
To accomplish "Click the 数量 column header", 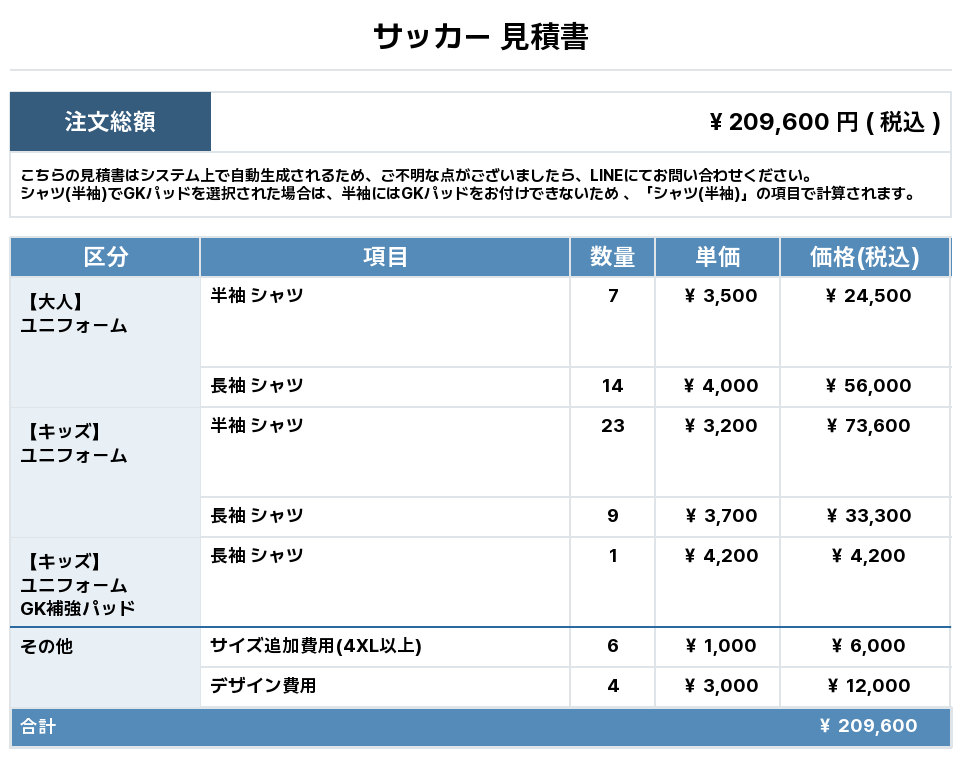I will (612, 257).
